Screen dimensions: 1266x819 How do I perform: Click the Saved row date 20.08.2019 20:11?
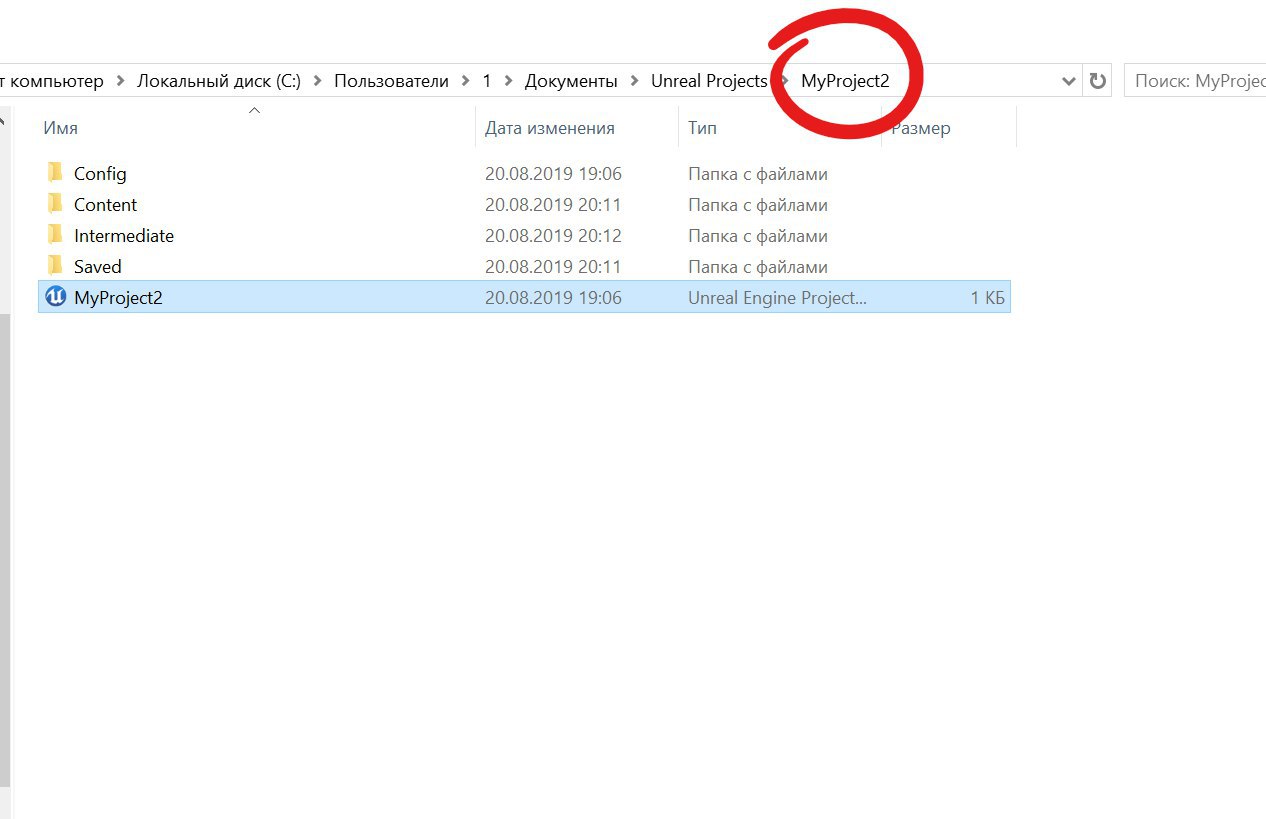point(553,267)
